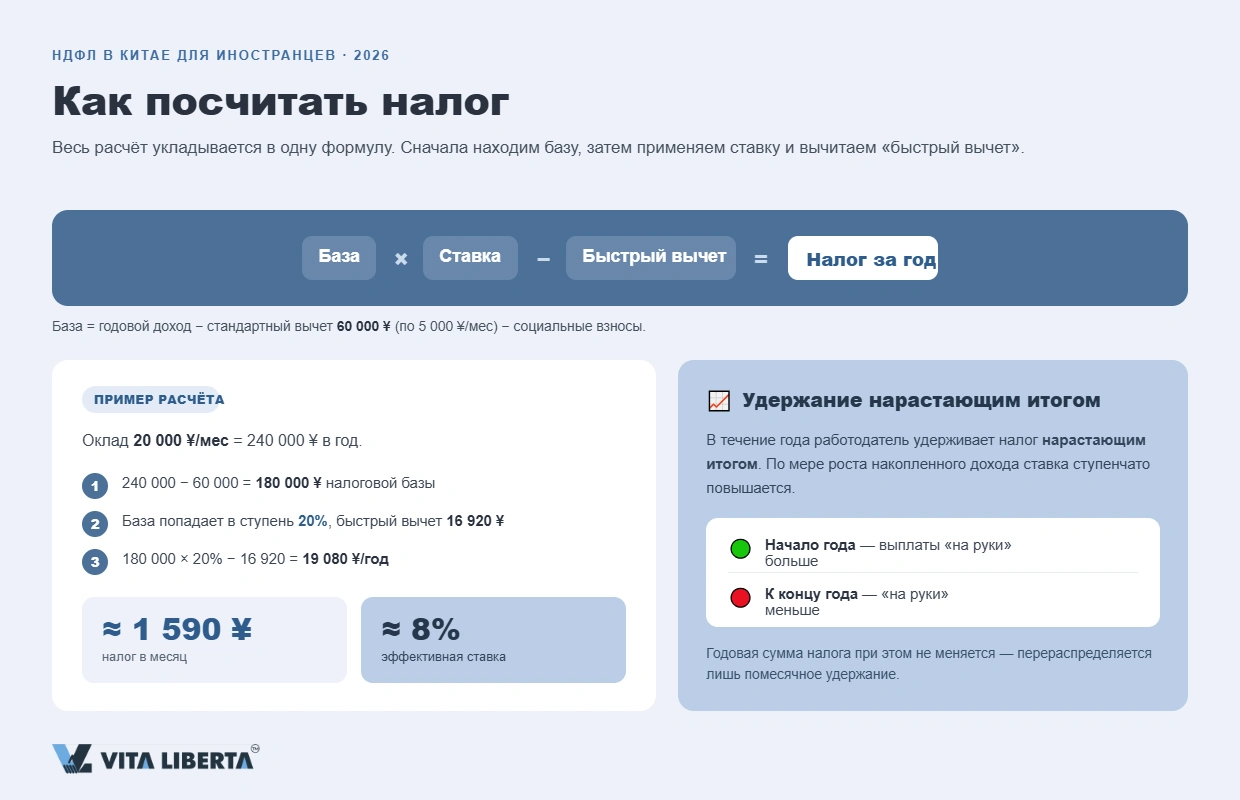Click the subtitle starting Весь расчёт укладывается

(x=538, y=148)
